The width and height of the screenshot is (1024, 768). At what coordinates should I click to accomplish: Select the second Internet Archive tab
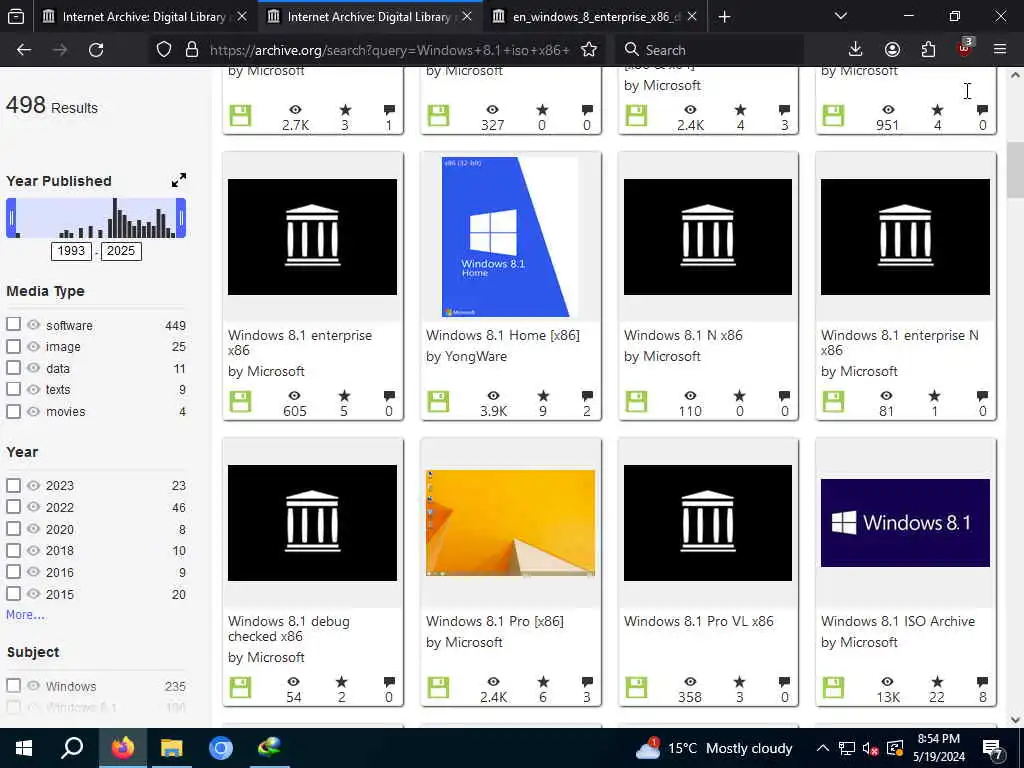click(370, 17)
